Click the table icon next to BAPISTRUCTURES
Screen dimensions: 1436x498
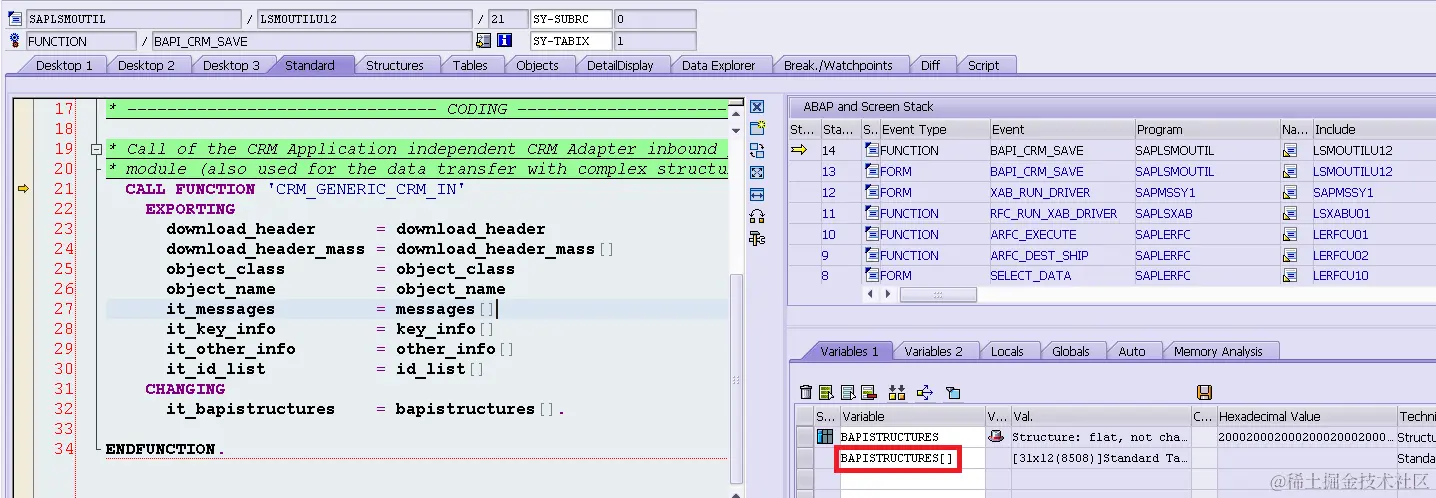825,437
